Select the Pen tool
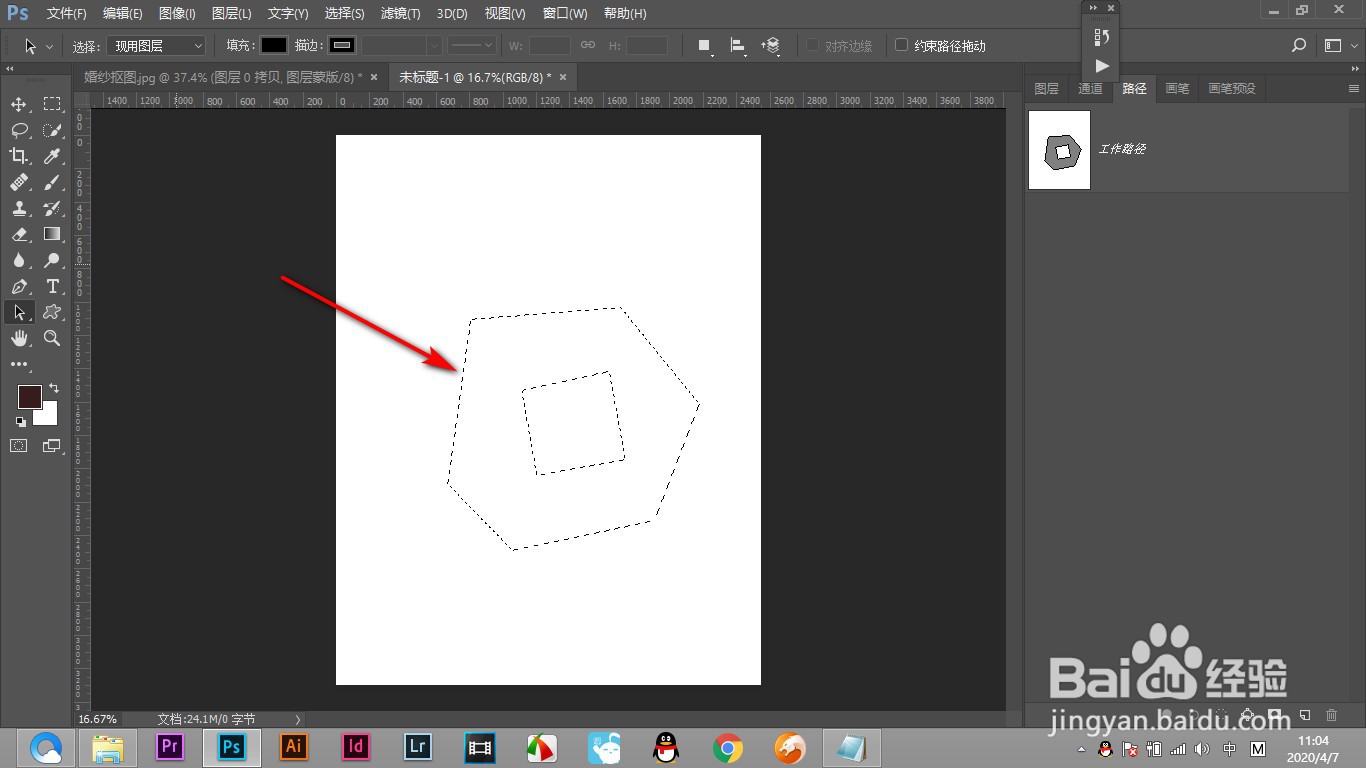This screenshot has height=768, width=1366. coord(19,286)
